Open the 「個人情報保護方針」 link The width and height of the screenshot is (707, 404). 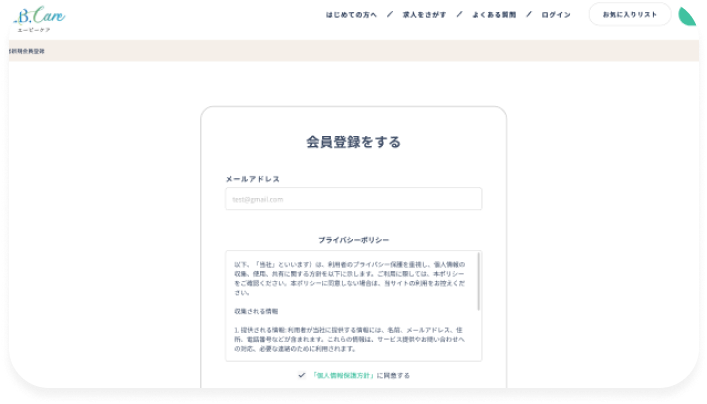pos(343,376)
